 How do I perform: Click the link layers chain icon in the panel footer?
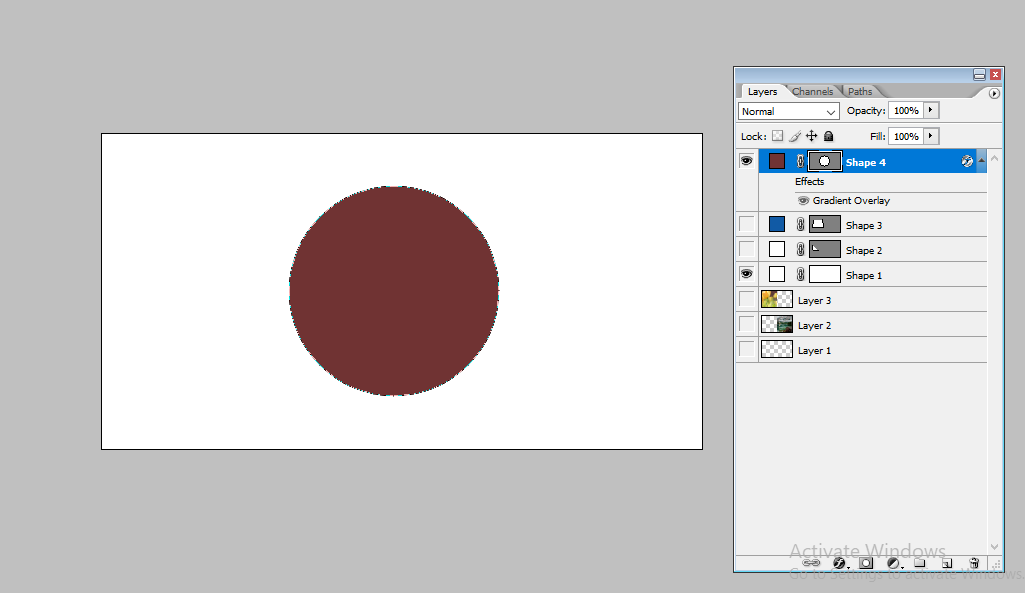pos(811,563)
